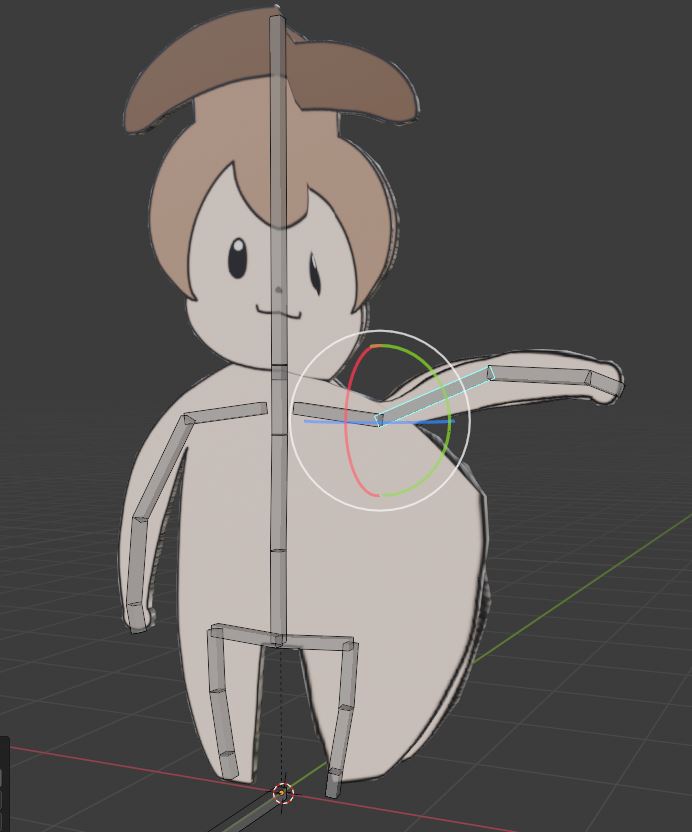Select the mid spine bone in the torso
This screenshot has height=832, width=692.
(x=279, y=493)
